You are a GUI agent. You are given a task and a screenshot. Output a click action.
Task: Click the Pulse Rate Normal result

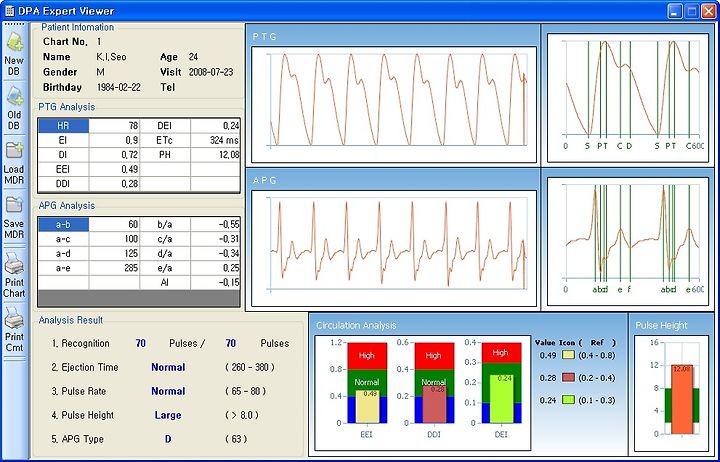(168, 391)
